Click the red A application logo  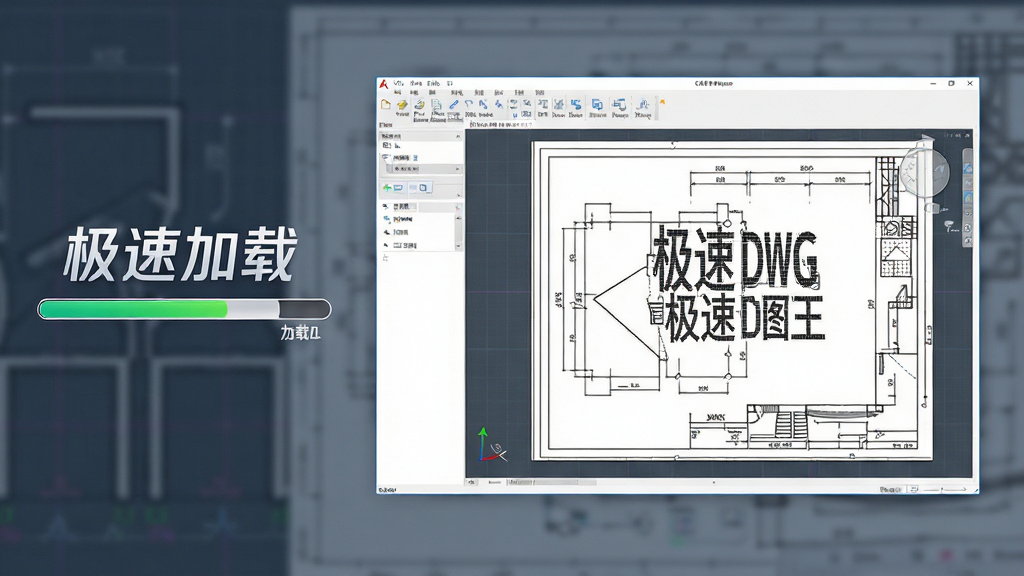(383, 84)
